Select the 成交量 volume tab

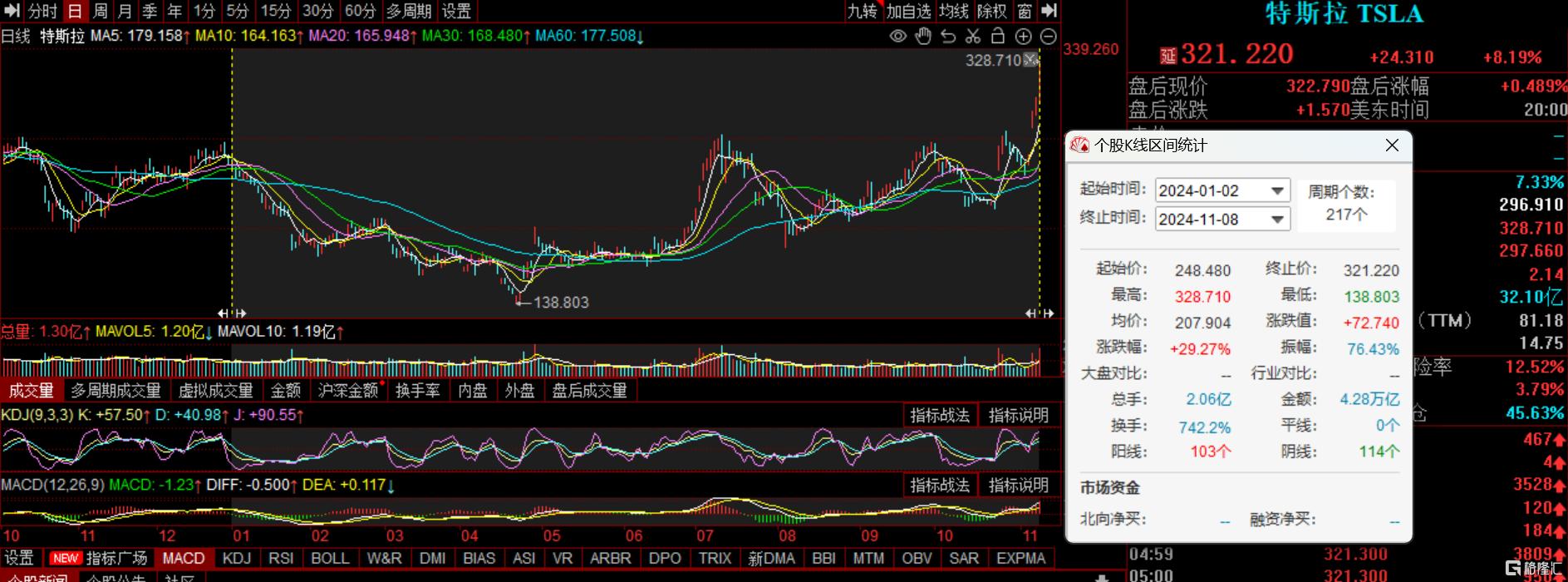tap(31, 390)
